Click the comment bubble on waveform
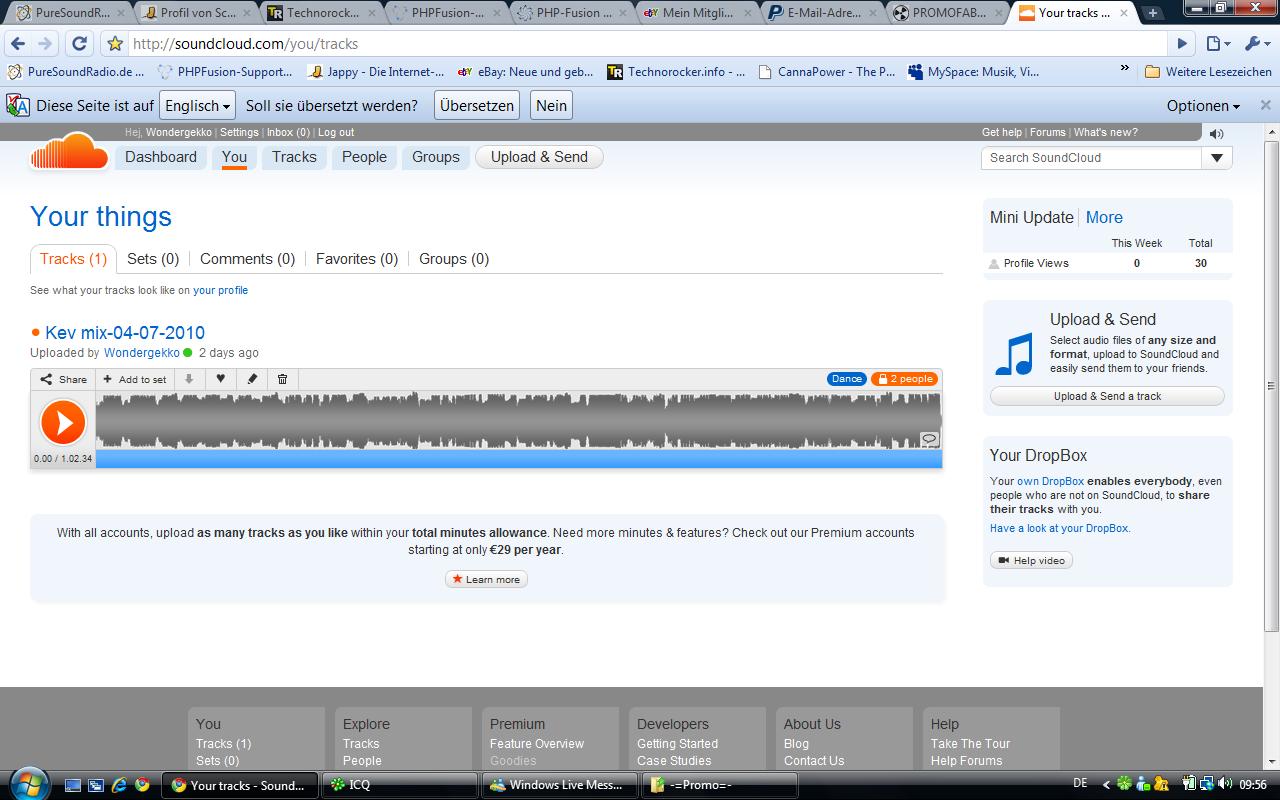The height and width of the screenshot is (800, 1280). pos(929,439)
